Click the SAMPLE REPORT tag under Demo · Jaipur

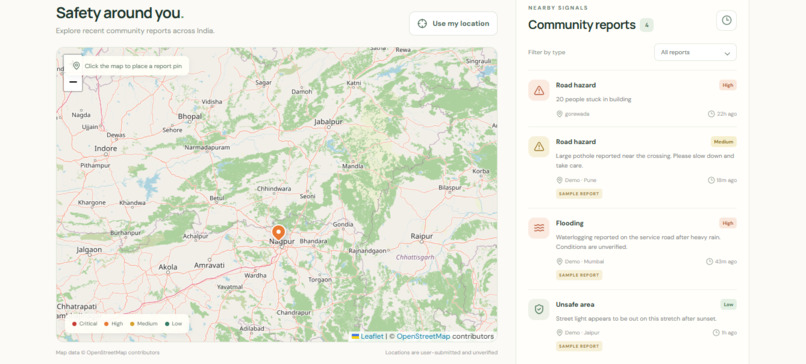click(x=579, y=346)
